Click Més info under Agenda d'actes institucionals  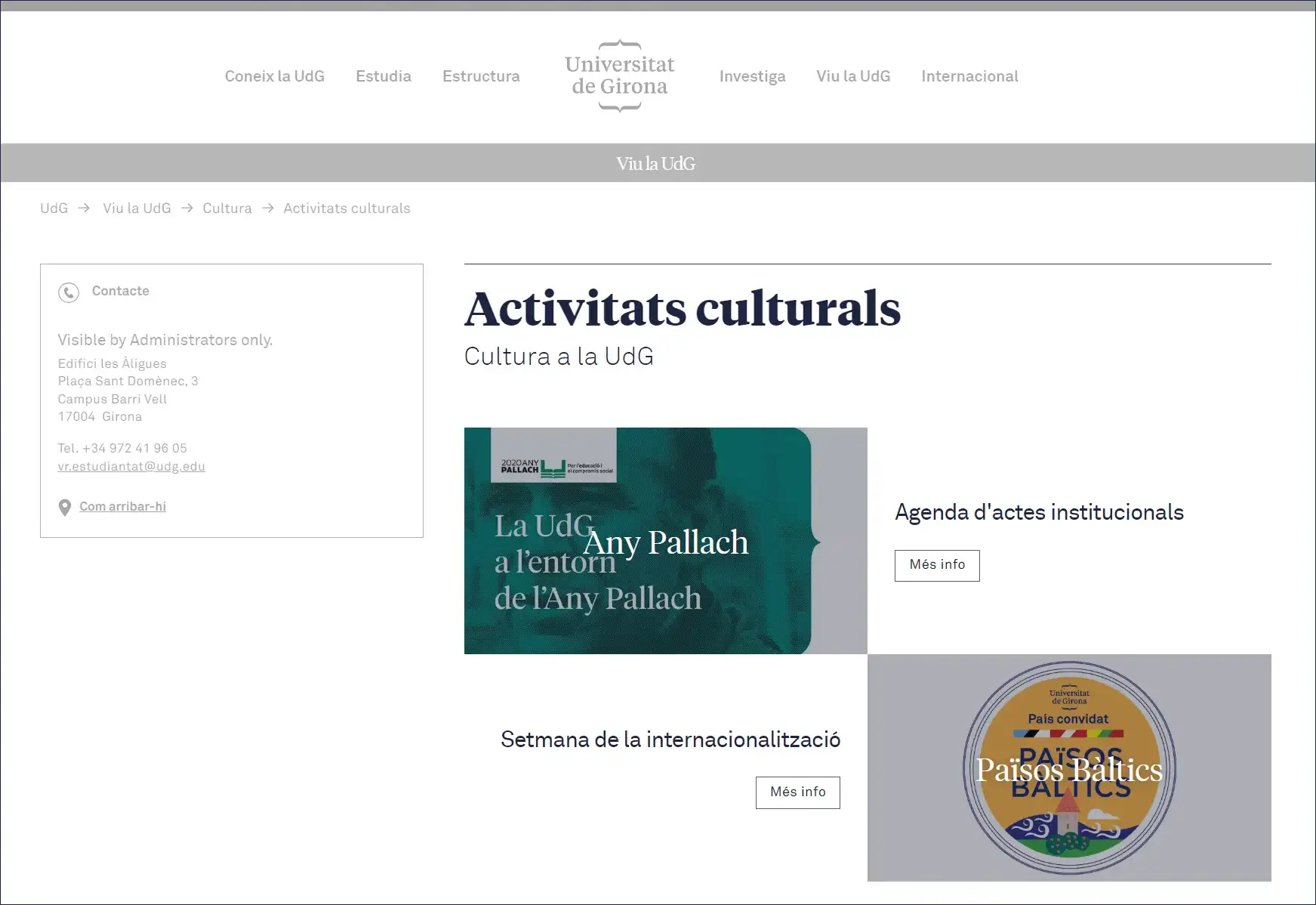coord(936,565)
